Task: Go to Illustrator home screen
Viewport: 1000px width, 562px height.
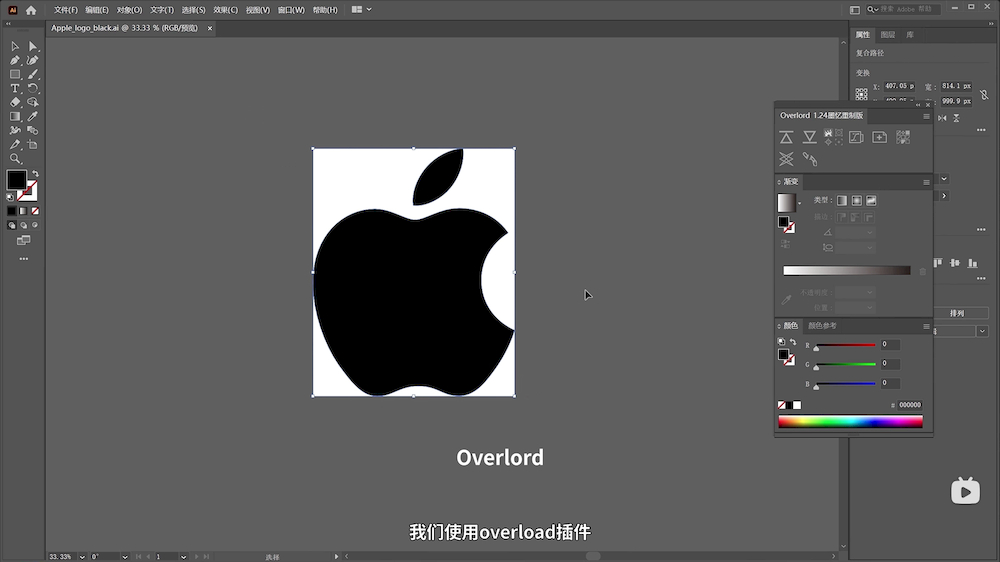Action: [31, 10]
